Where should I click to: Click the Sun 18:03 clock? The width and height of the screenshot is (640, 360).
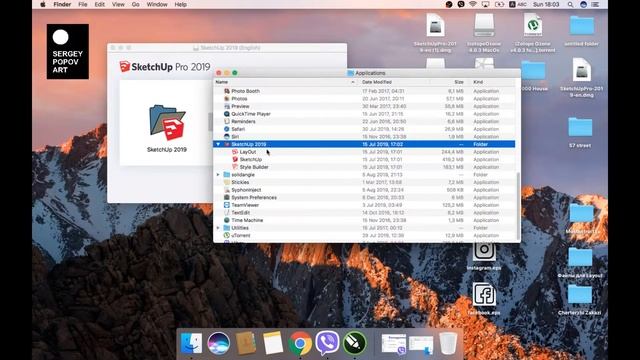point(546,4)
